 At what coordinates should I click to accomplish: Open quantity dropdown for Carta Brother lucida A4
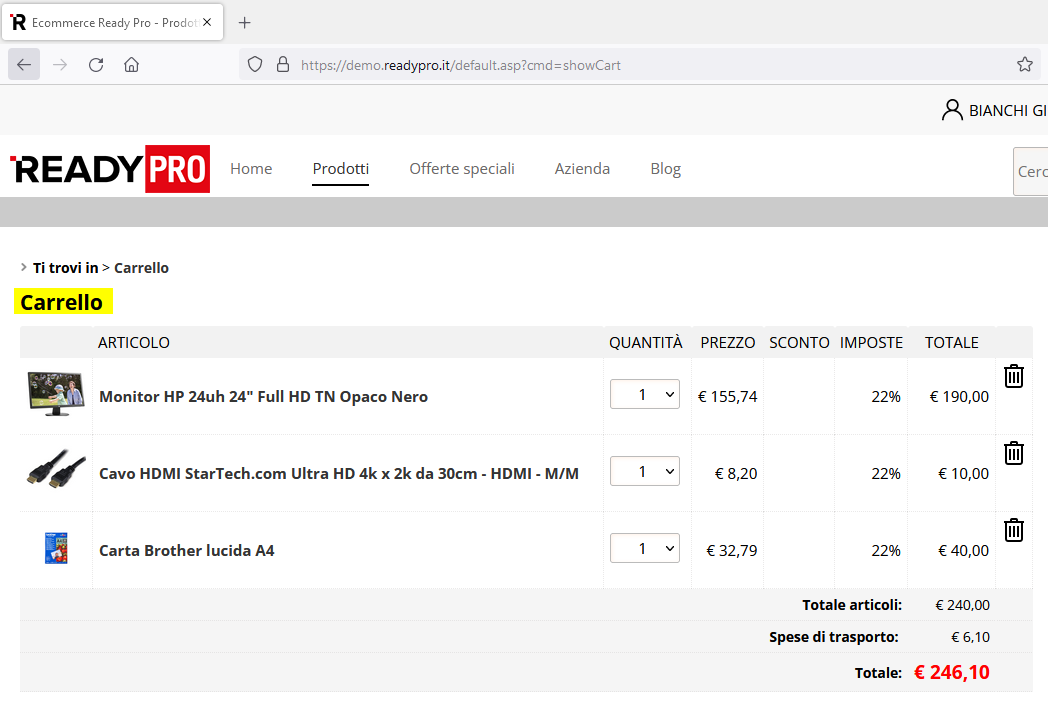[645, 548]
